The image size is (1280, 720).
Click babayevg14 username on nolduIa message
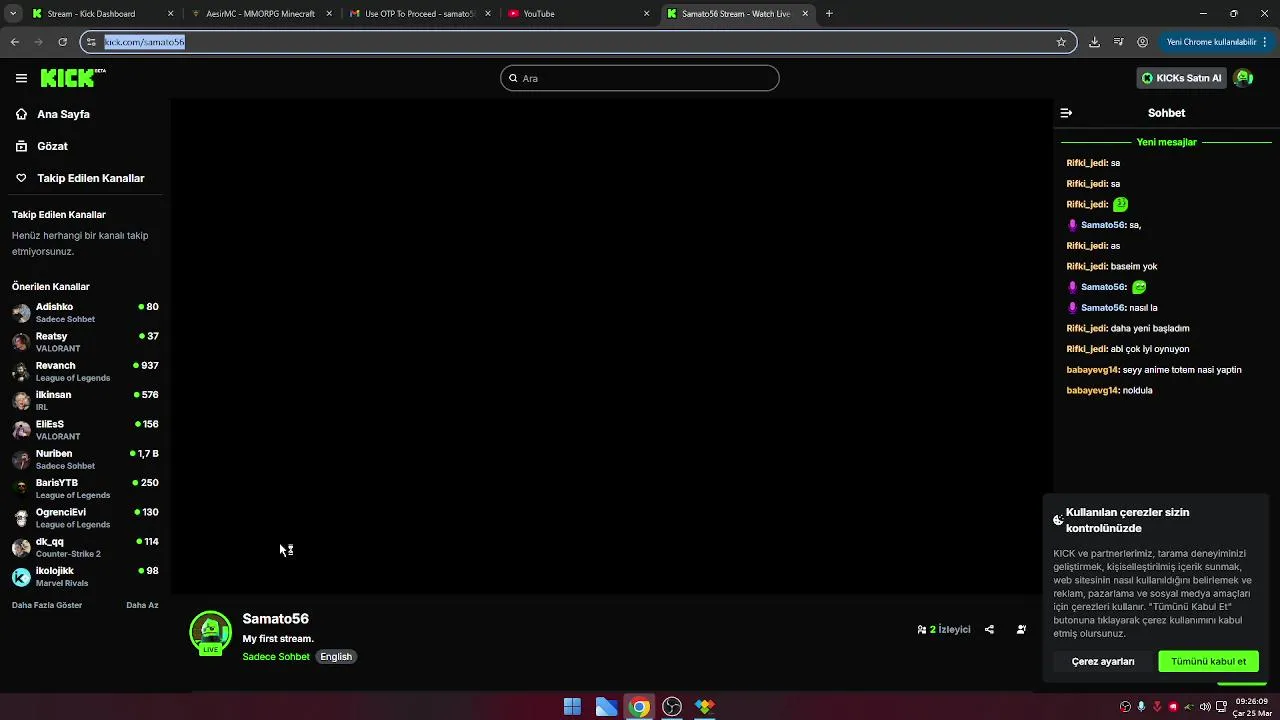tap(1092, 390)
